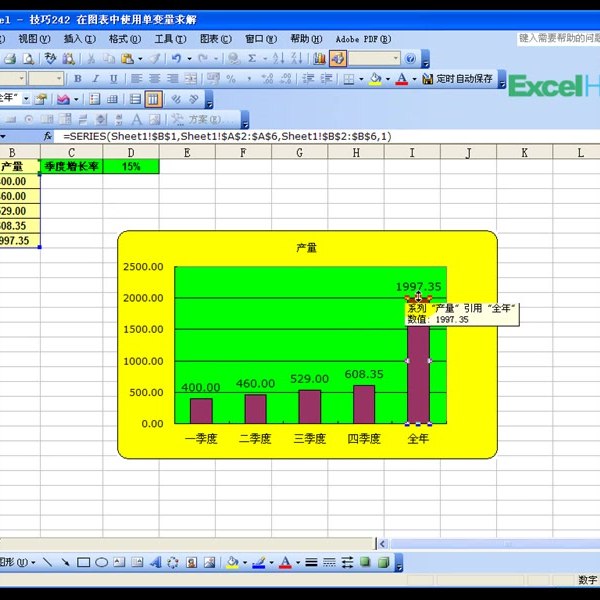Open Print Preview from the toolbar
The height and width of the screenshot is (600, 600).
point(28,59)
